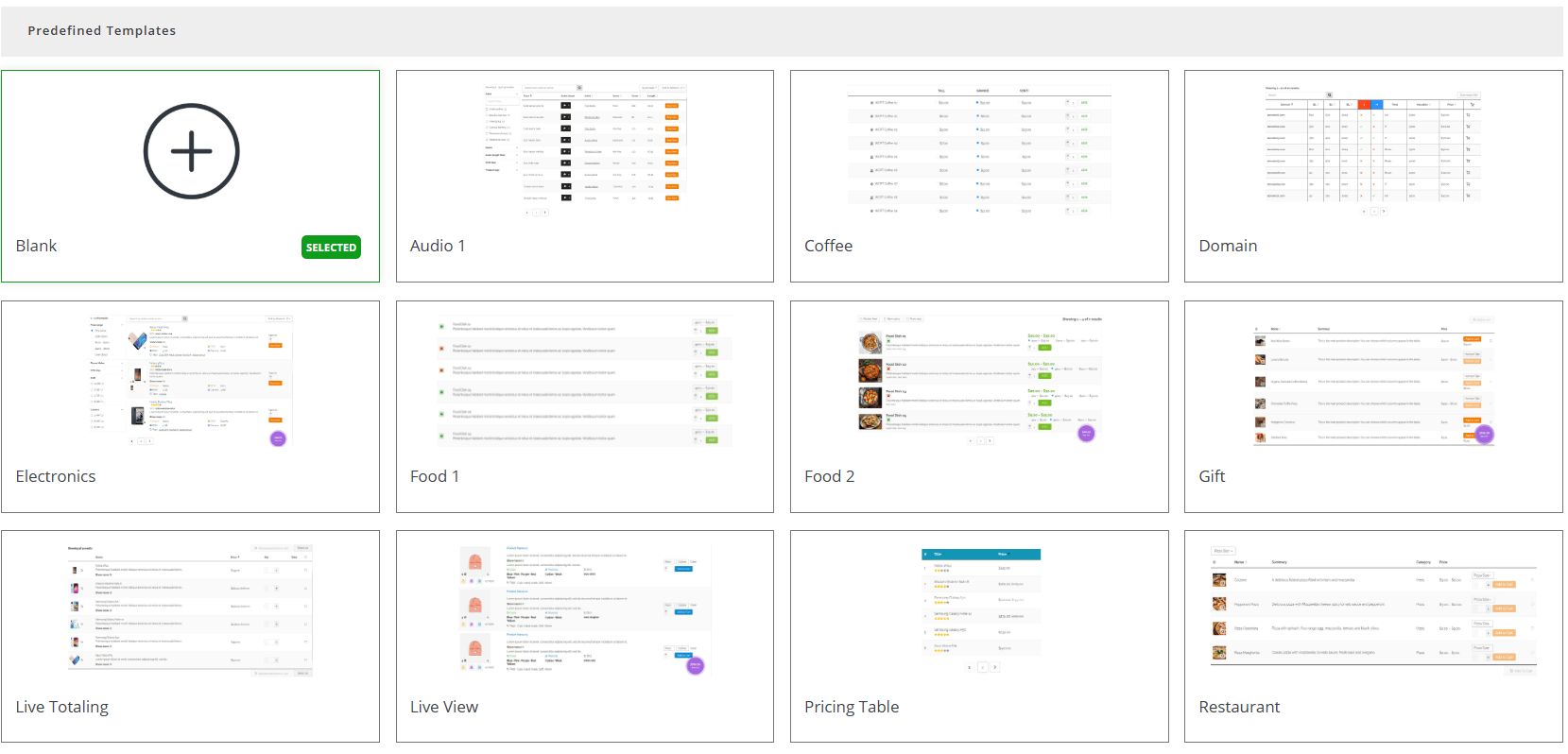Image resolution: width=1568 pixels, height=754 pixels.
Task: Pick the Restaurant template thumbnail
Action: (1373, 610)
